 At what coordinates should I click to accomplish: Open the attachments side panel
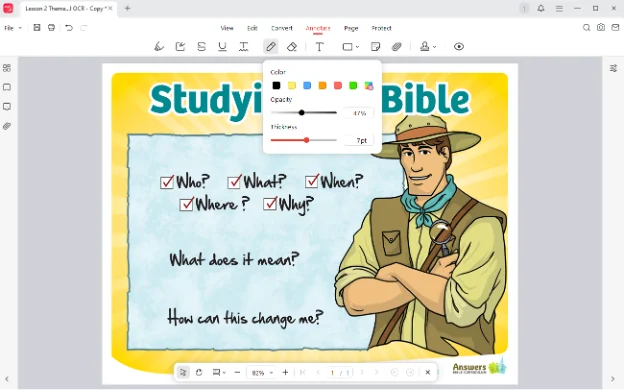(7, 126)
